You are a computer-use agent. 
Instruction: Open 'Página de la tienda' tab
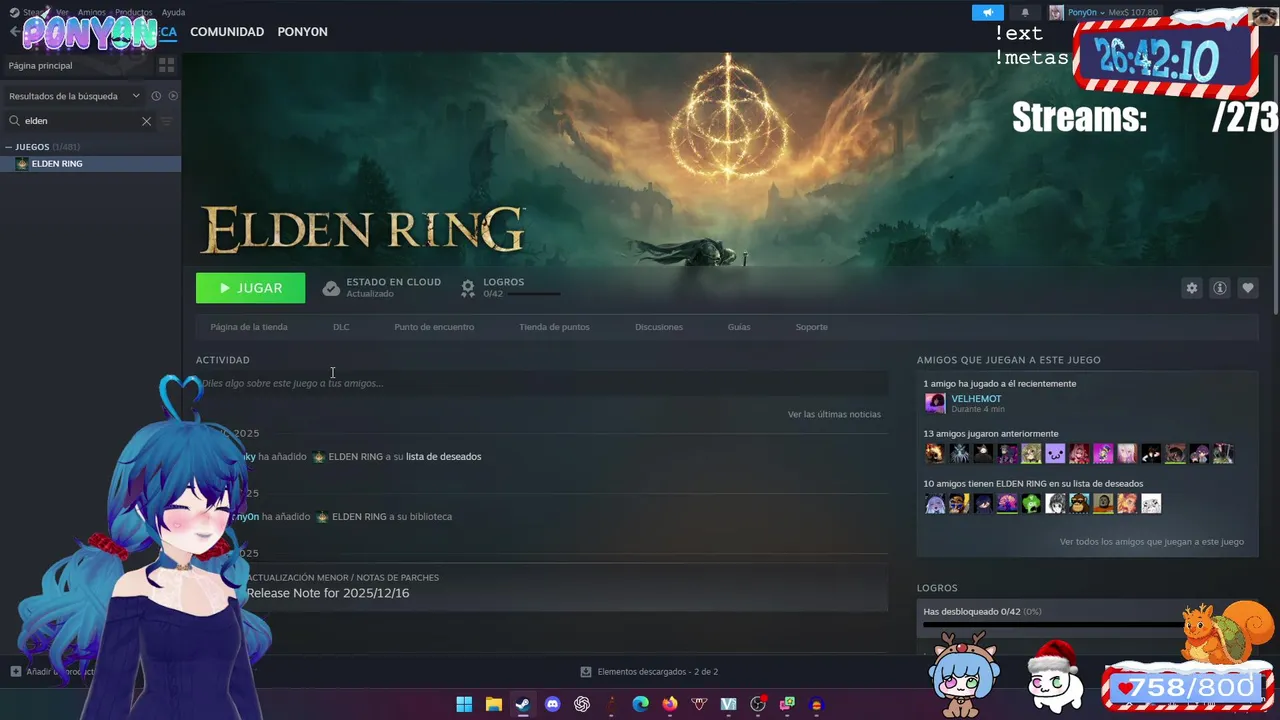(249, 327)
